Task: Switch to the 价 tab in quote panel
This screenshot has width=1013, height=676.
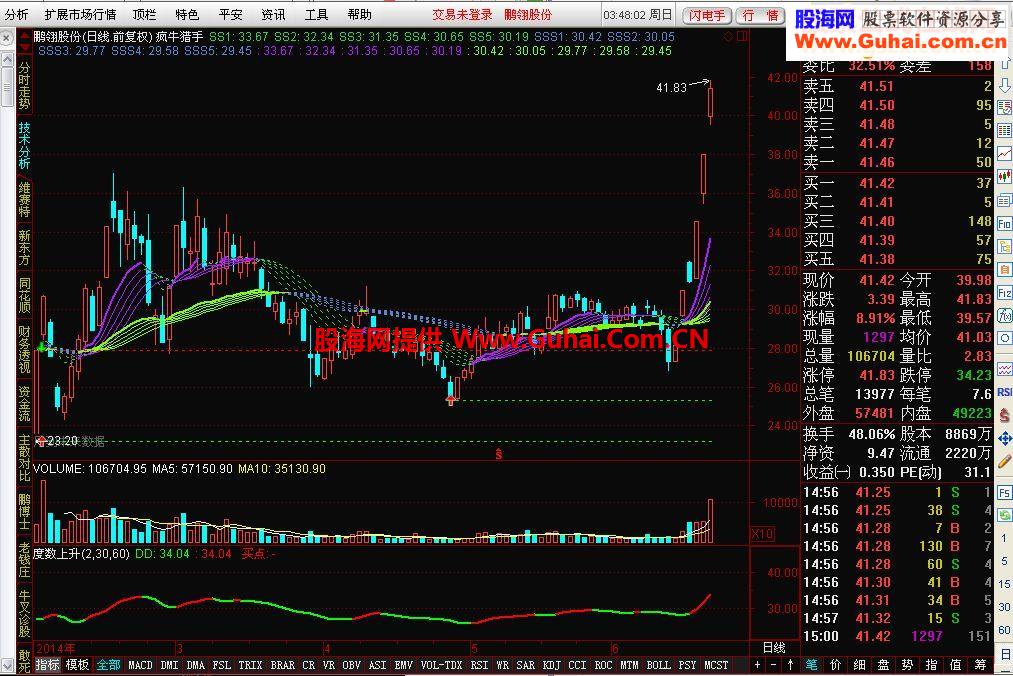Action: (x=835, y=664)
